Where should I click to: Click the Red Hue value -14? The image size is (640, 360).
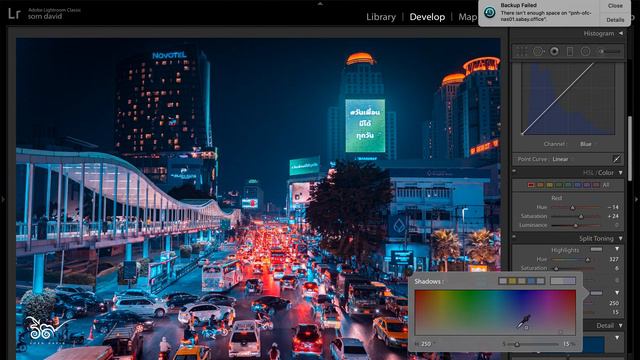click(613, 207)
